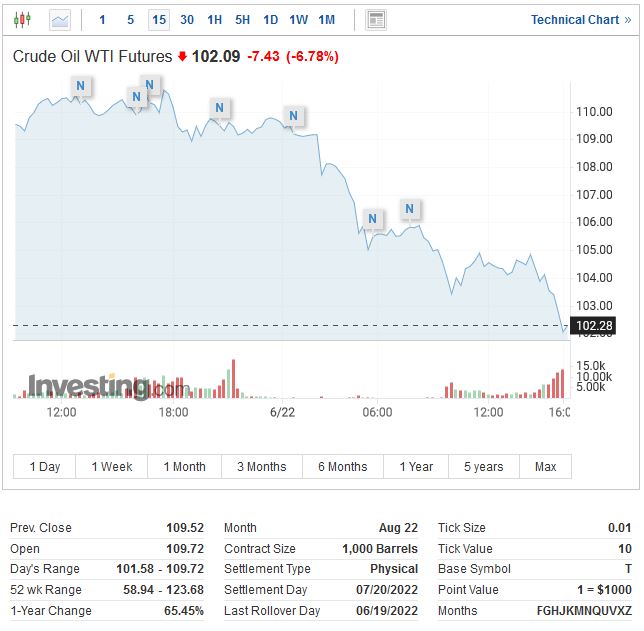Viewport: 644px width, 631px height.
Task: Switch to the 1H interval
Action: pos(215,19)
